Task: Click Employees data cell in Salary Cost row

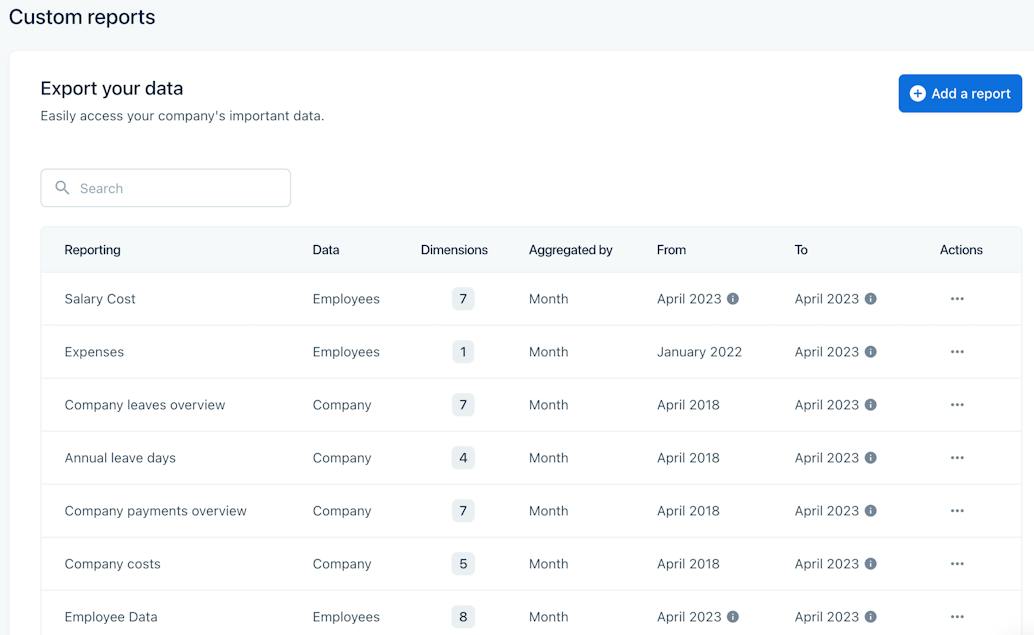Action: [346, 299]
